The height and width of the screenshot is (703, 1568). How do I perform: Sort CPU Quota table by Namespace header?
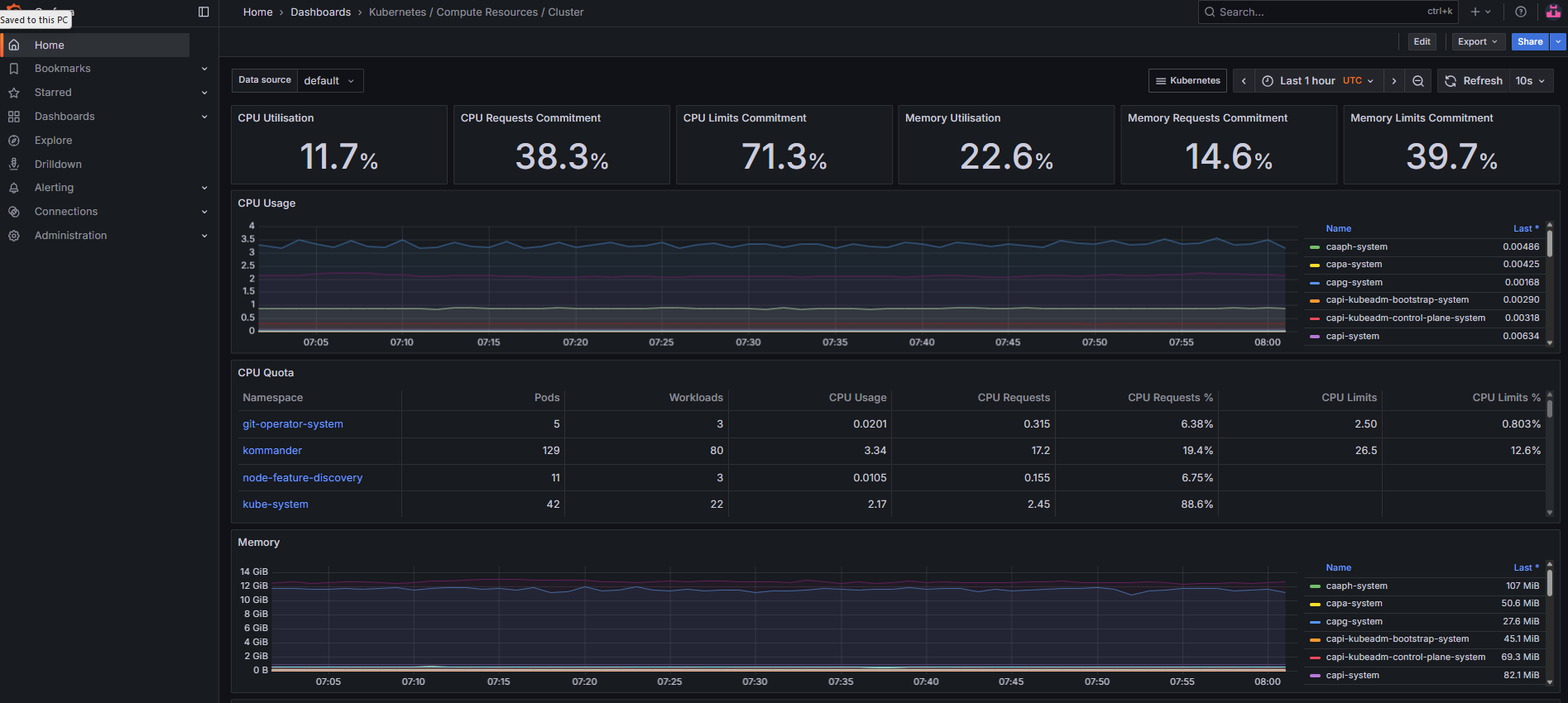273,398
